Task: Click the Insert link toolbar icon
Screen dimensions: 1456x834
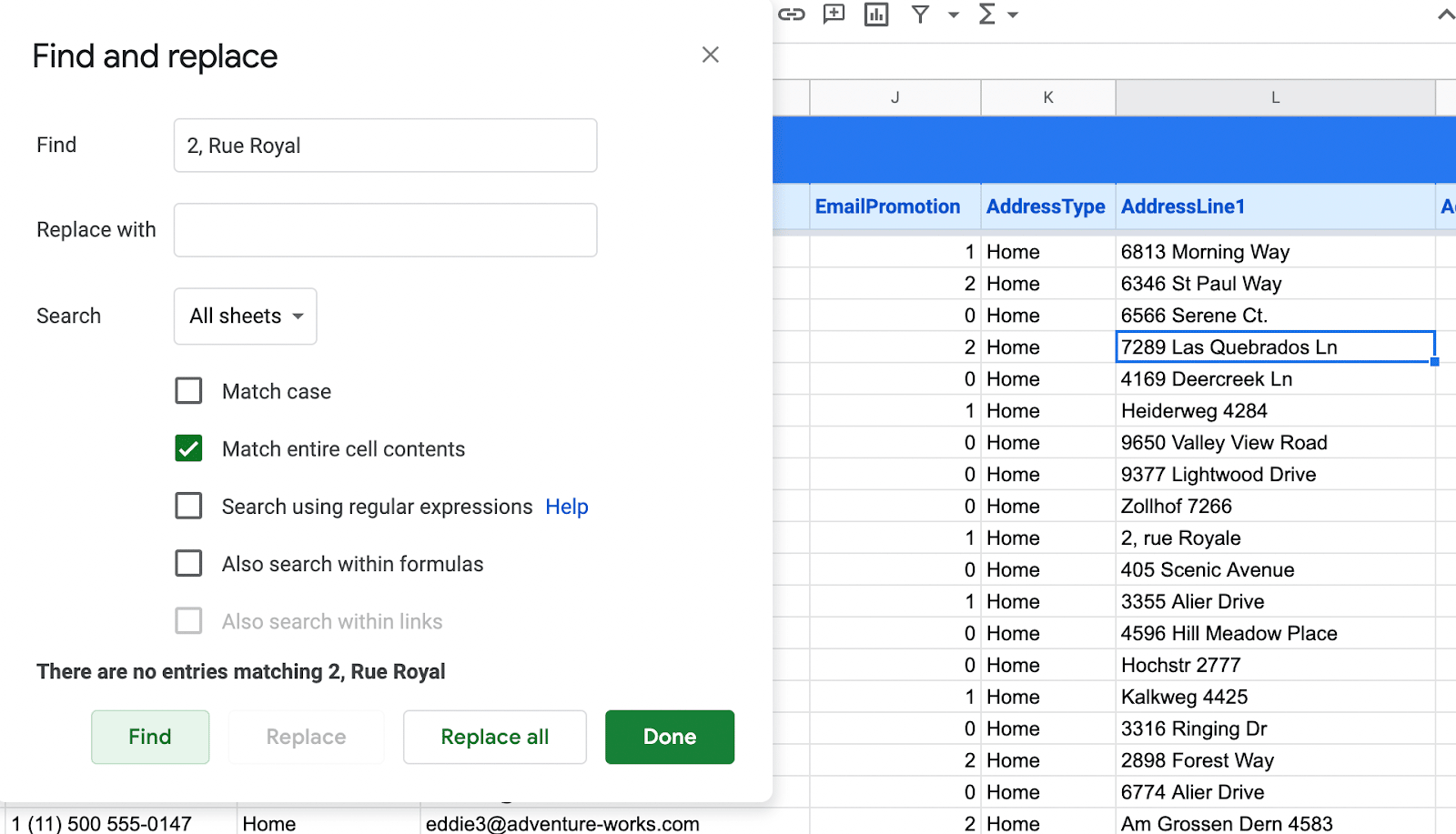Action: [x=792, y=14]
